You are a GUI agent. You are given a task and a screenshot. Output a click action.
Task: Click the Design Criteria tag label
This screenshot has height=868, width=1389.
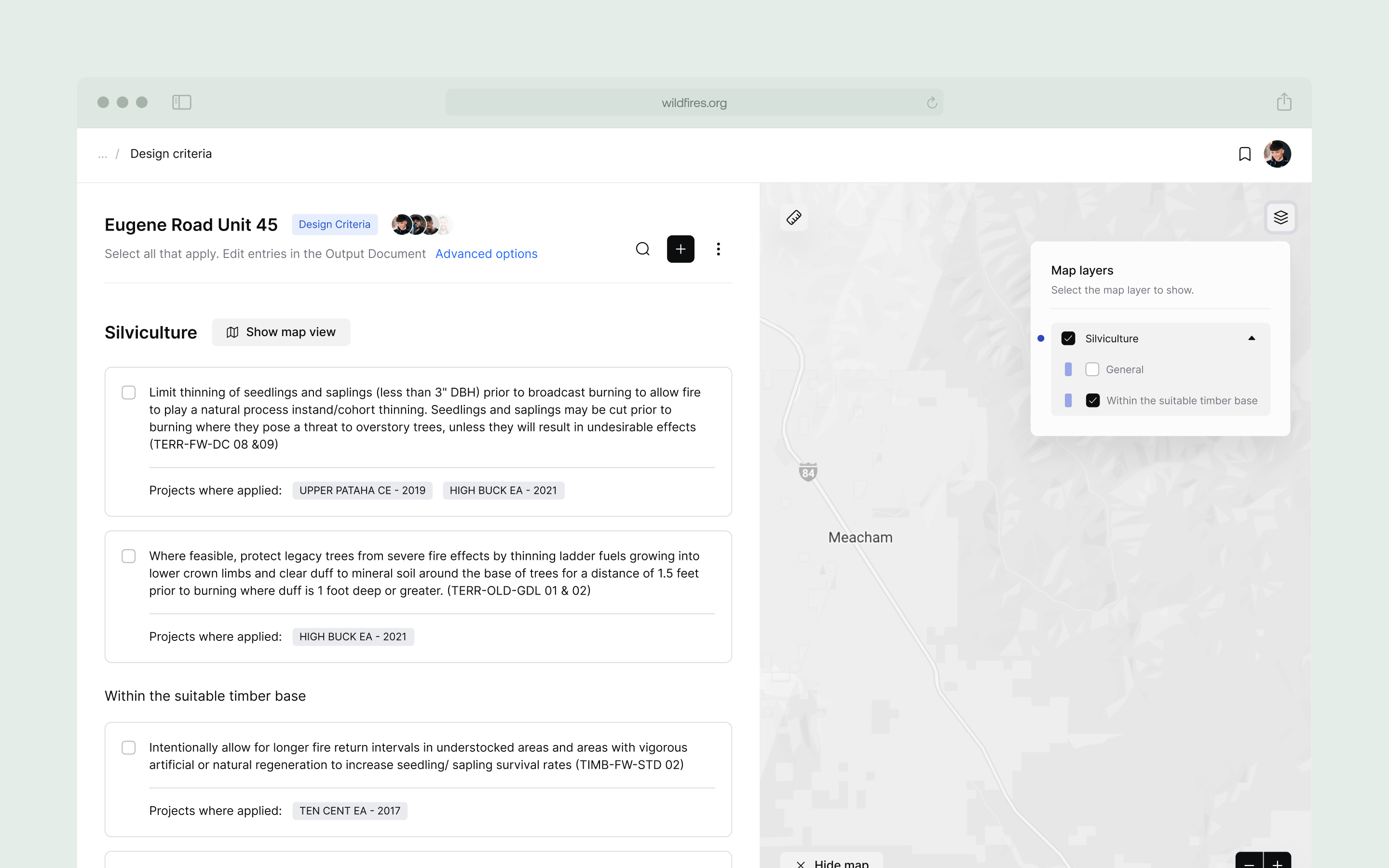click(334, 224)
